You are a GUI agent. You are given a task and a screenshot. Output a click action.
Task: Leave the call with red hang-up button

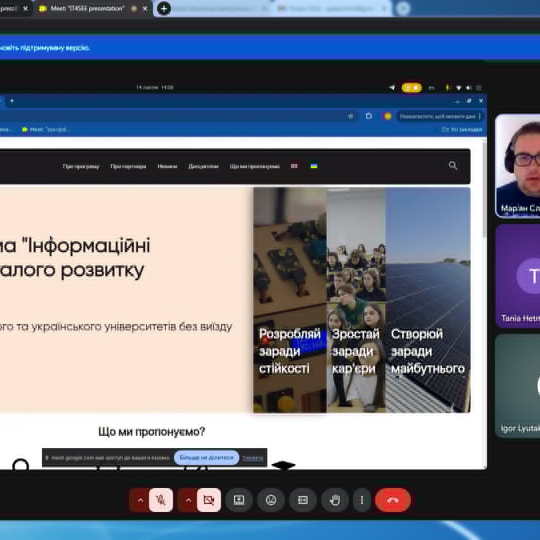[x=393, y=500]
